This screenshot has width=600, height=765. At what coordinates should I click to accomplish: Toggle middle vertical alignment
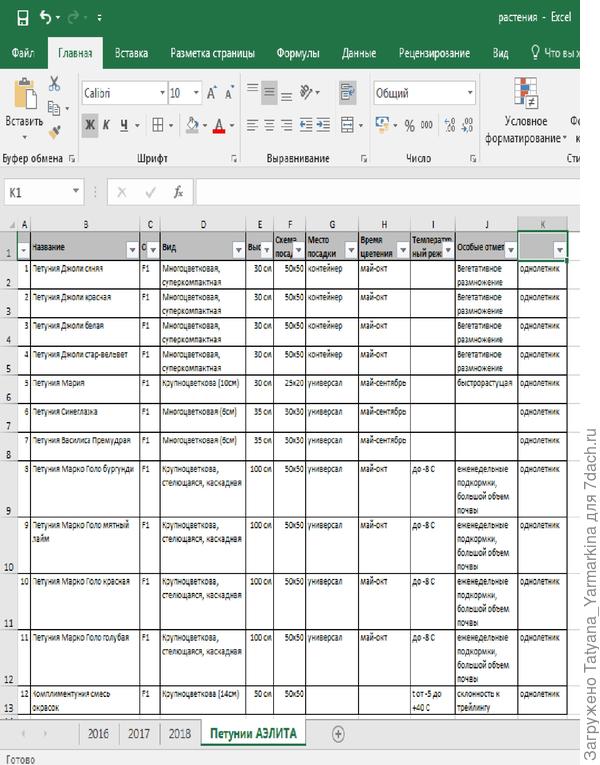tap(269, 92)
